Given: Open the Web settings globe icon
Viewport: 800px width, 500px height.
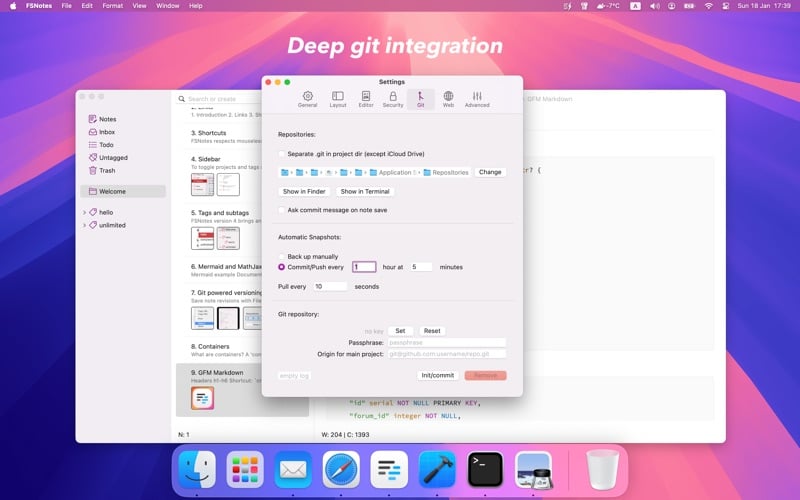Looking at the screenshot, I should [x=448, y=98].
